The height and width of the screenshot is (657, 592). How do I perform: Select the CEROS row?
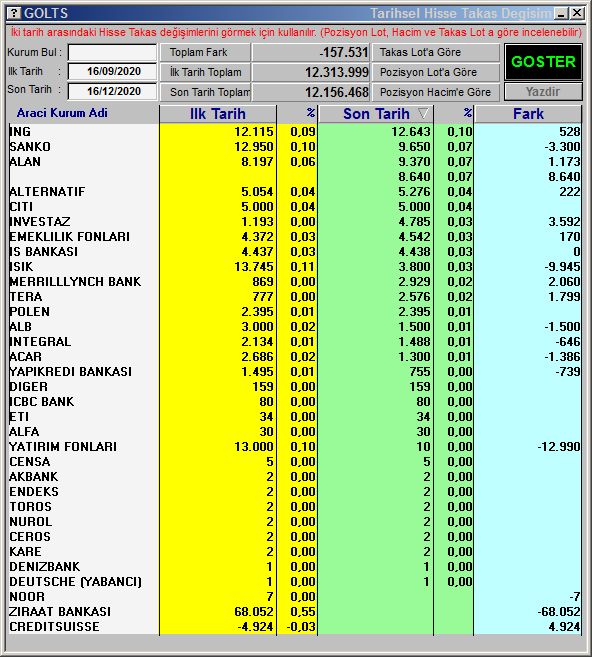pos(295,537)
